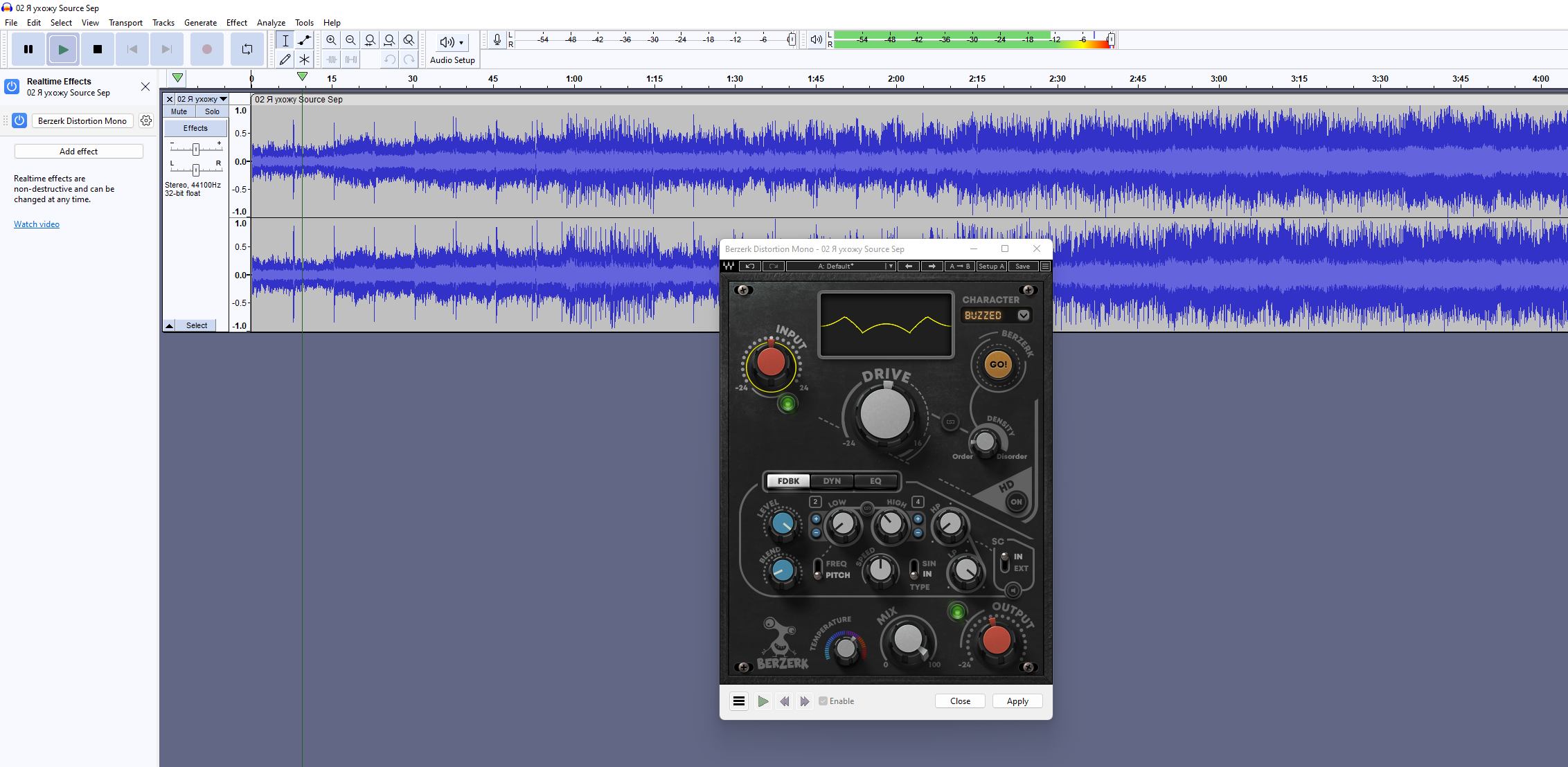Open the track name dropdown menu
Screen dimensions: 1568x767
pyautogui.click(x=222, y=99)
